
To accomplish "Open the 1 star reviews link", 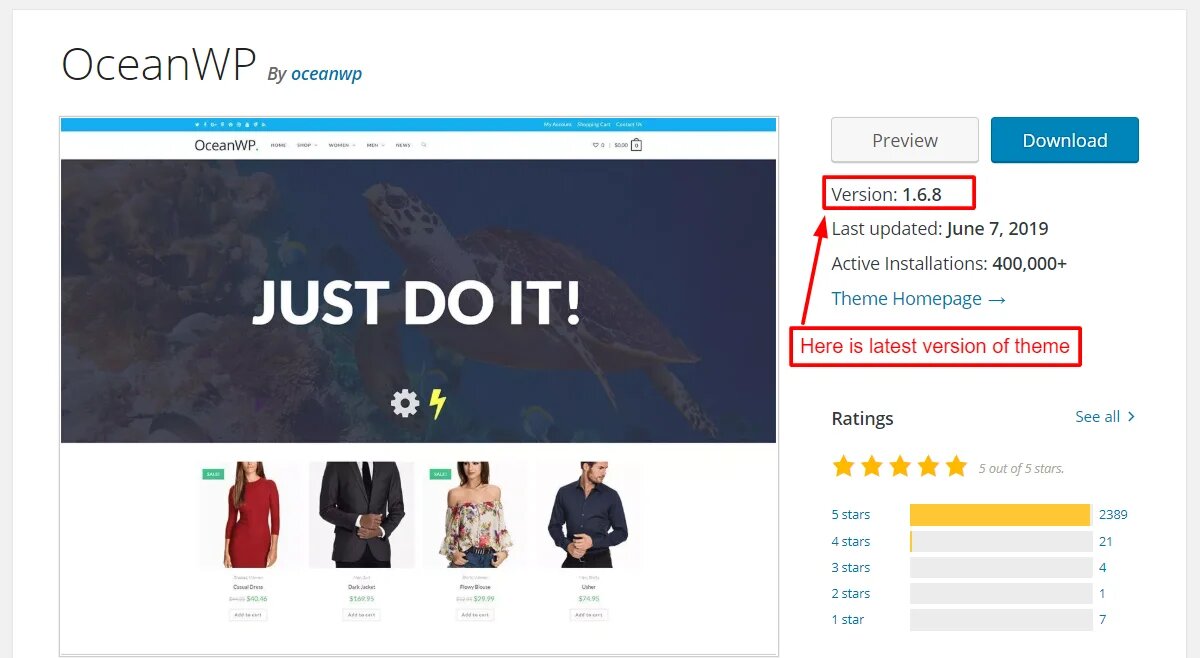I will 848,619.
